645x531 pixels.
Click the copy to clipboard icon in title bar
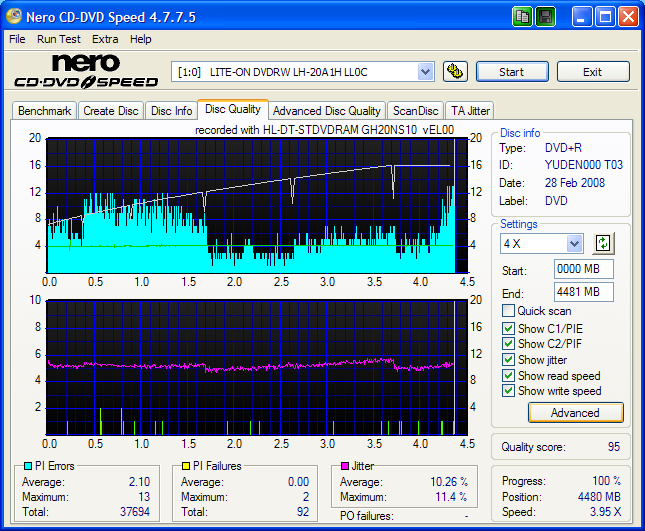coord(523,17)
